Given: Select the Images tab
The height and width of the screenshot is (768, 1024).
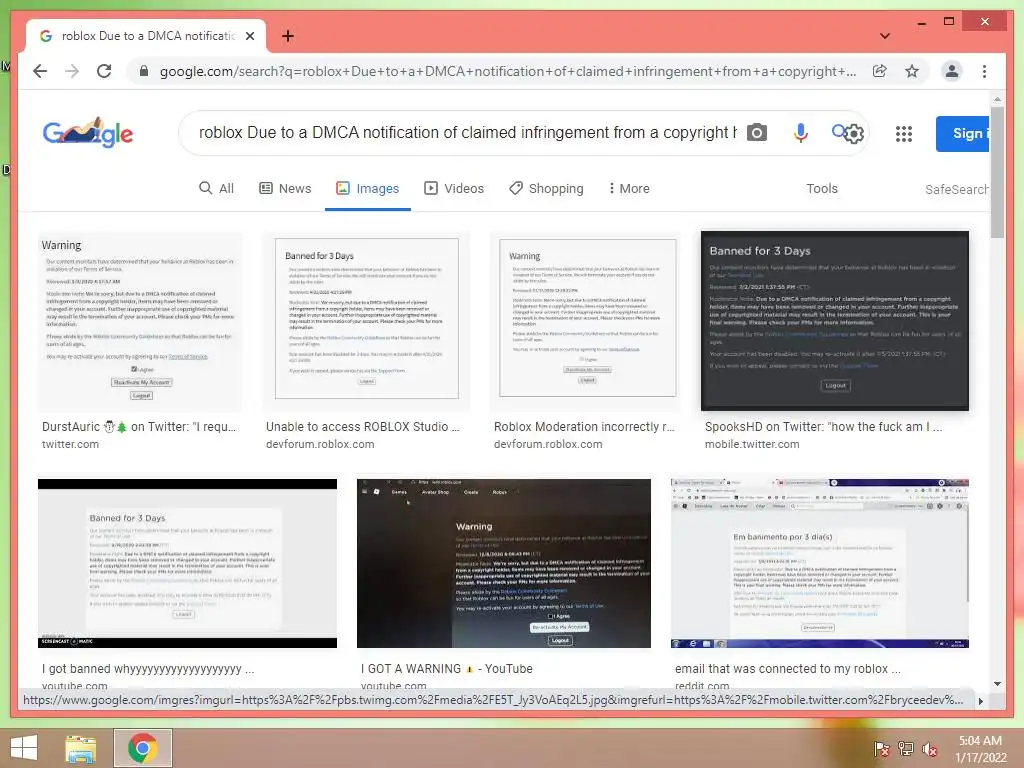Looking at the screenshot, I should tap(368, 189).
